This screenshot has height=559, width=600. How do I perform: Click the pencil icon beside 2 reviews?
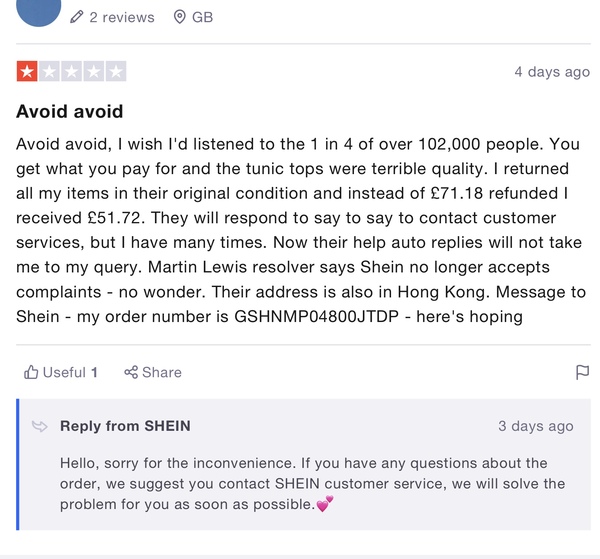pos(77,17)
